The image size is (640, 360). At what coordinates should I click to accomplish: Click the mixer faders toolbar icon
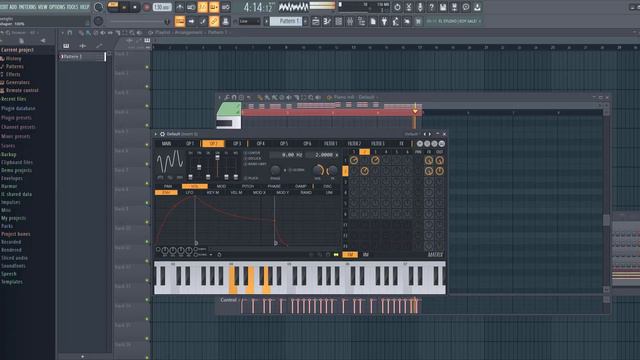pyautogui.click(x=350, y=21)
